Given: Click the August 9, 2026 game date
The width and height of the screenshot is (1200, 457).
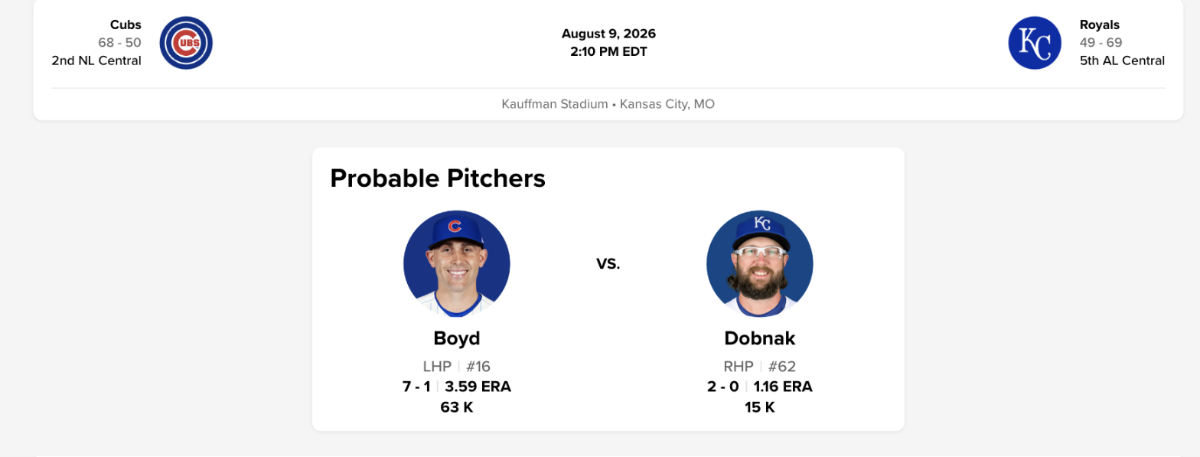Looking at the screenshot, I should click(609, 33).
